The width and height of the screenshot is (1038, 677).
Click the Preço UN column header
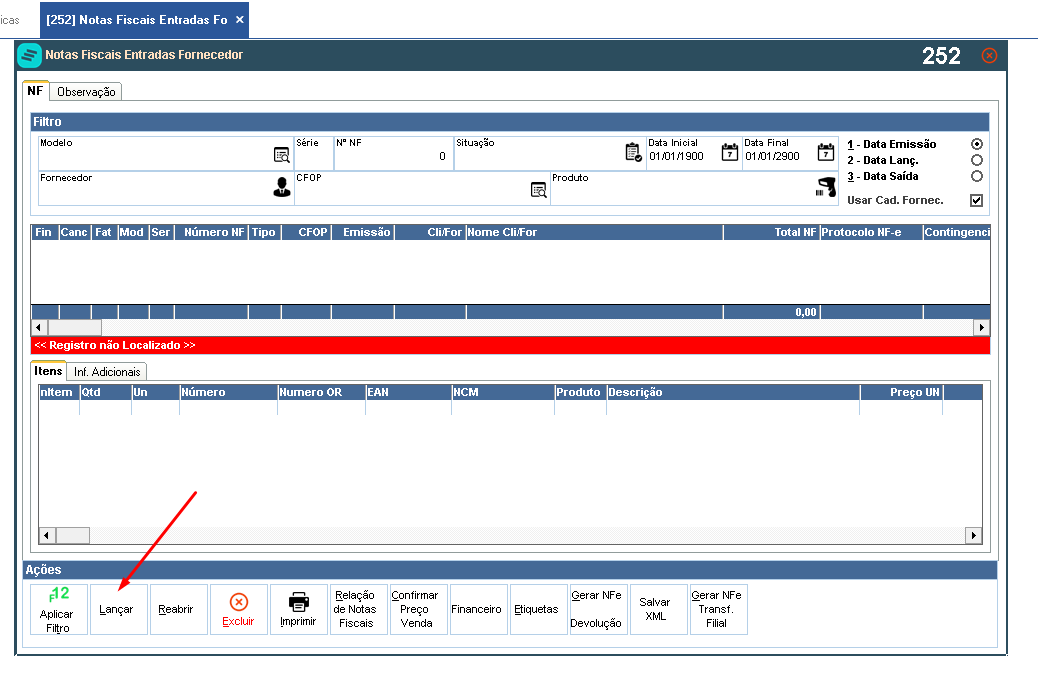(901, 392)
